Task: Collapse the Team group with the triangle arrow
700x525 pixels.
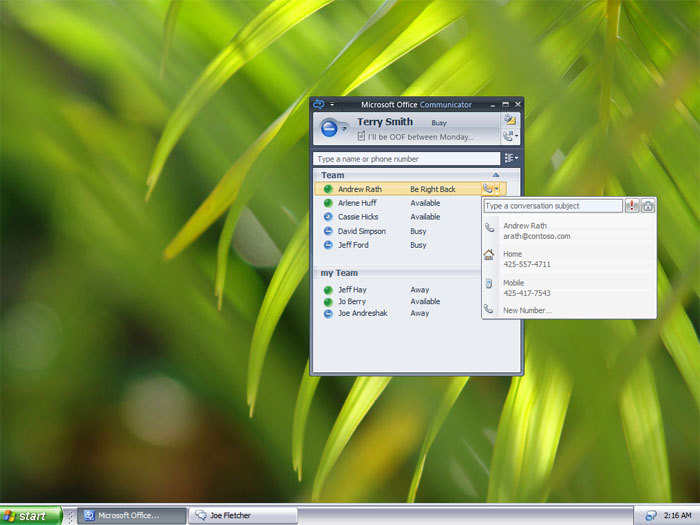Action: coord(496,175)
